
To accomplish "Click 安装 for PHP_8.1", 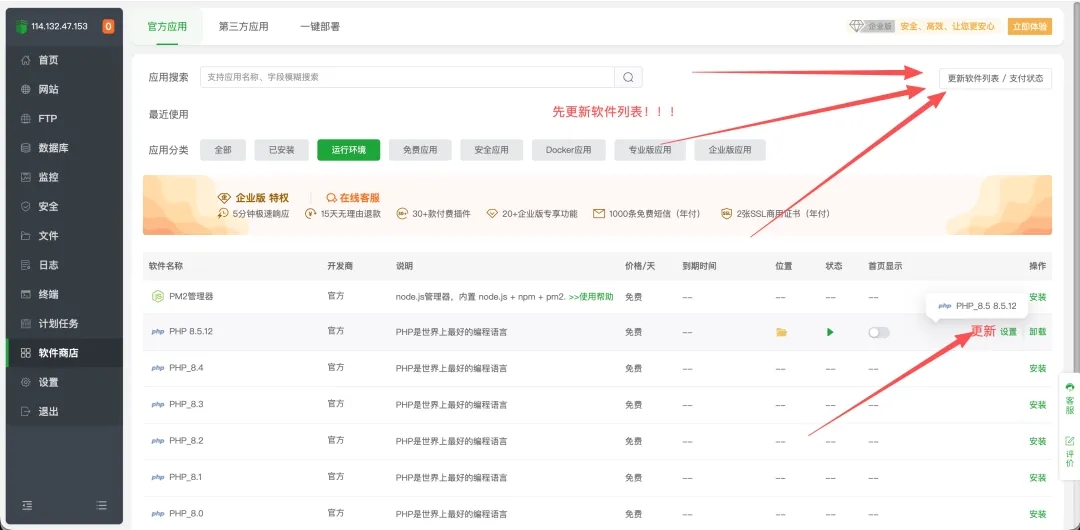I will pos(1037,477).
